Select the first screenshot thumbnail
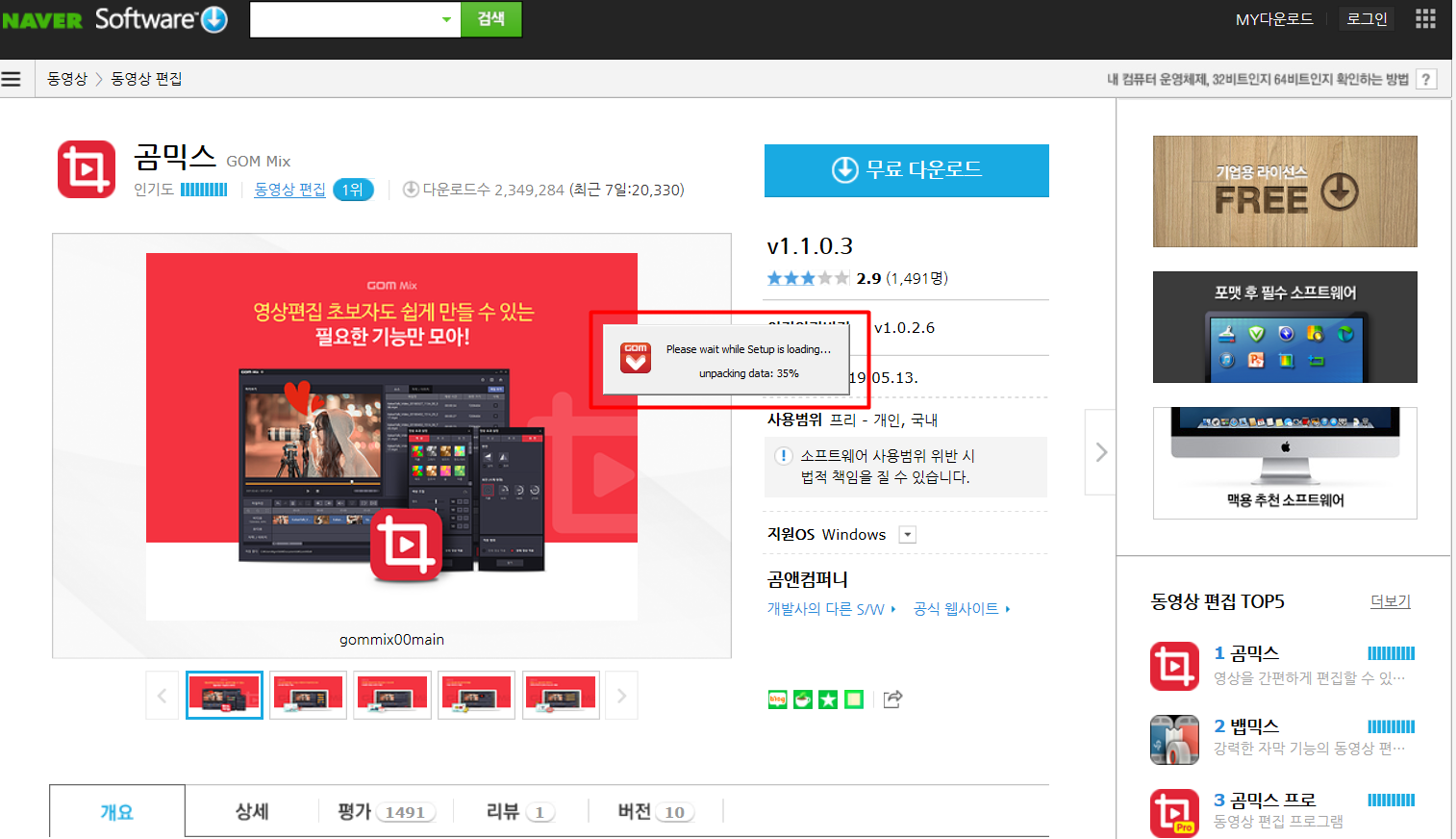Image resolution: width=1456 pixels, height=839 pixels. [224, 695]
